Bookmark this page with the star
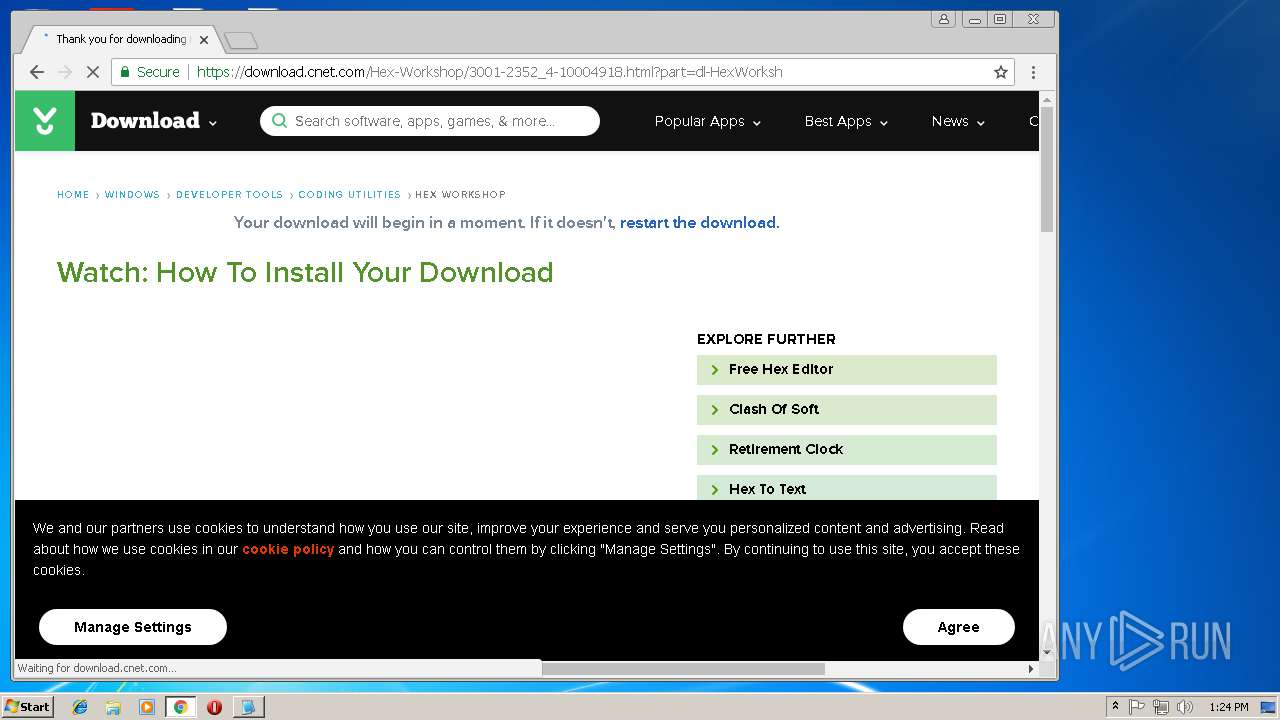The width and height of the screenshot is (1280, 720). [1000, 72]
